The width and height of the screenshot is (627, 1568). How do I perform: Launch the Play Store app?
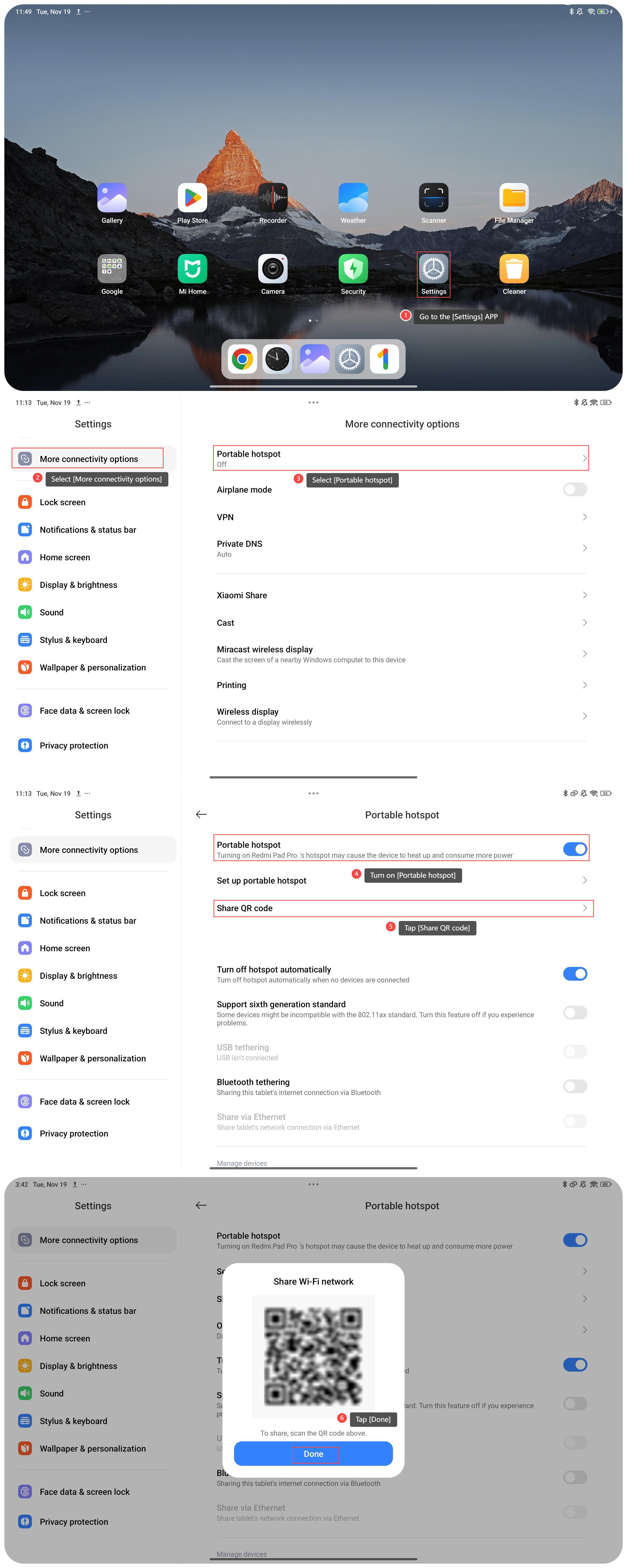pyautogui.click(x=192, y=198)
